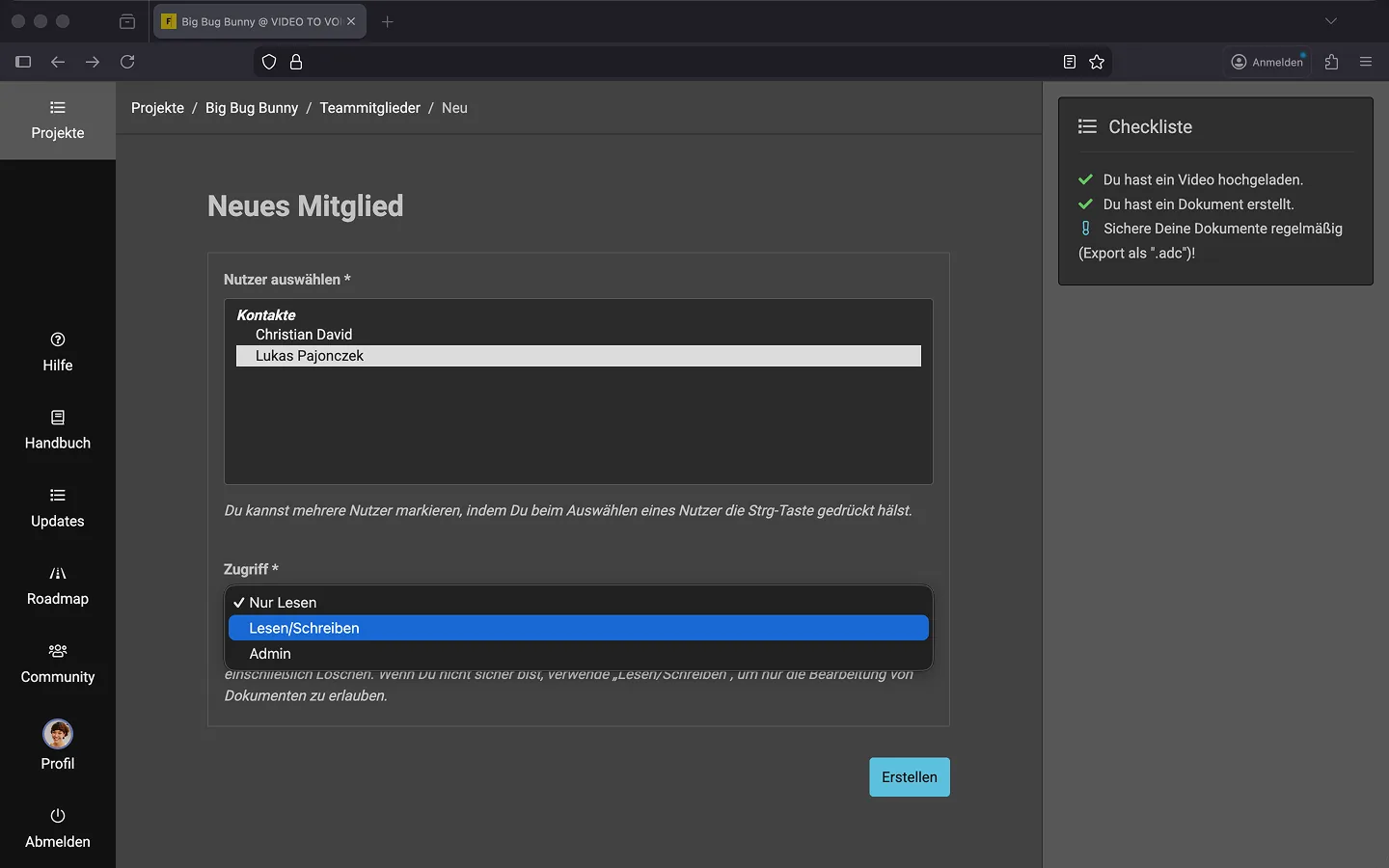
Task: Click the Erstellen button
Action: (x=909, y=777)
